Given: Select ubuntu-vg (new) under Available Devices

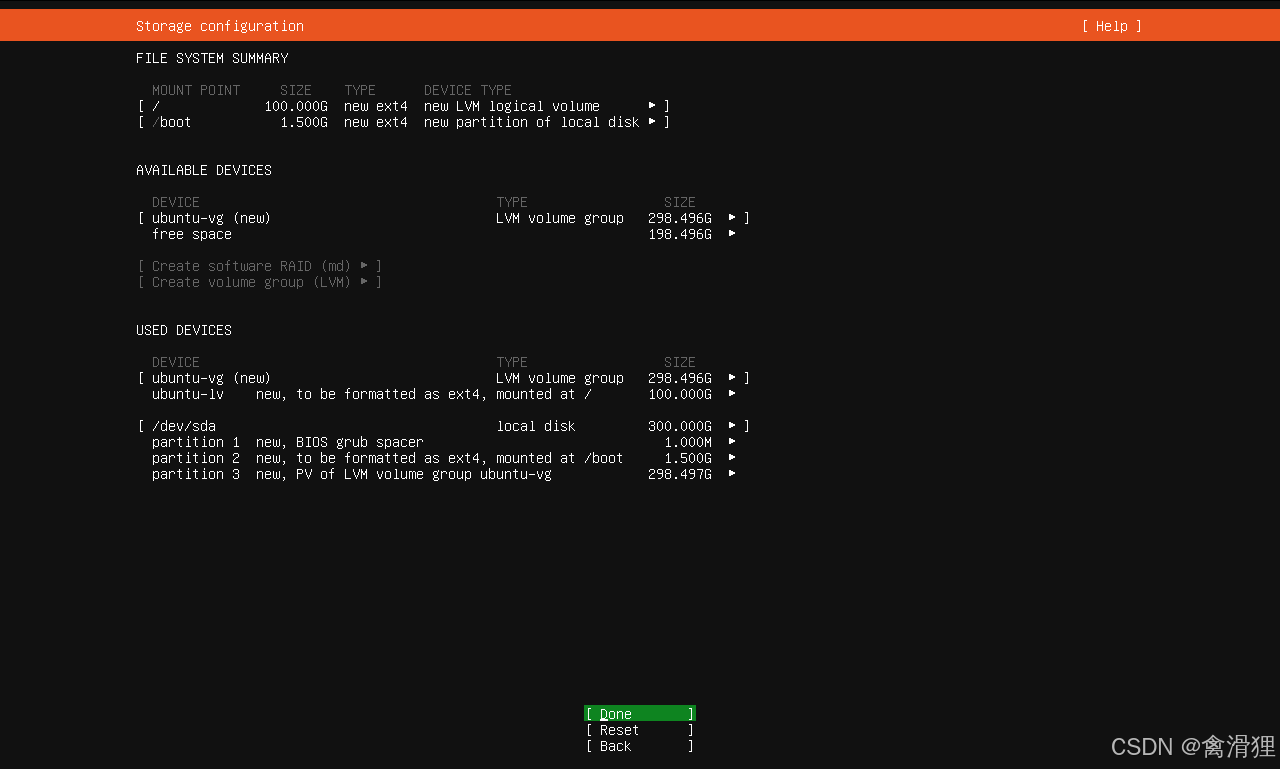Looking at the screenshot, I should [444, 218].
